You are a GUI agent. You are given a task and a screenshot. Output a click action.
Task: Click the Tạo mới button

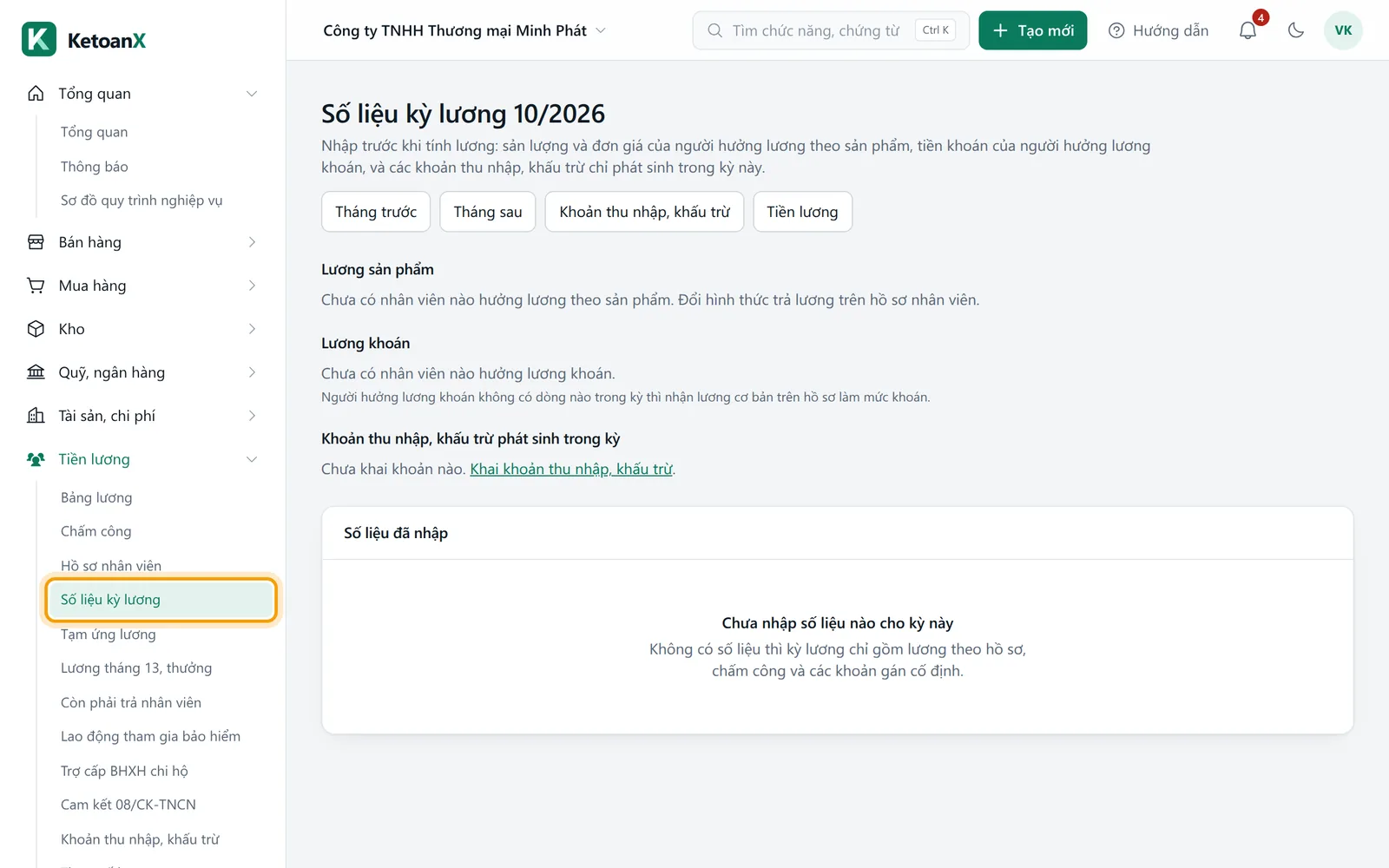1033,30
